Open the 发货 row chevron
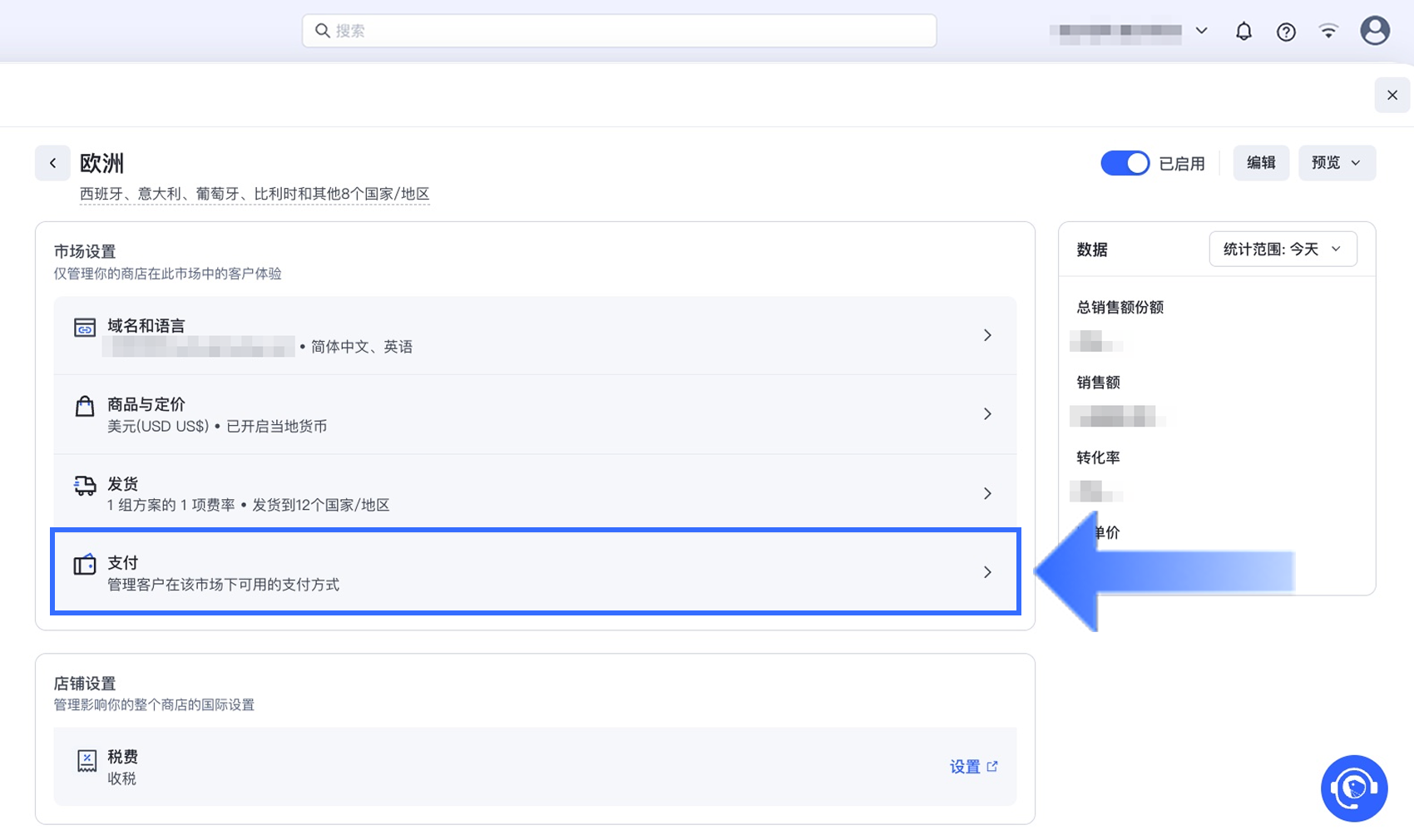This screenshot has width=1414, height=840. pyautogui.click(x=987, y=493)
